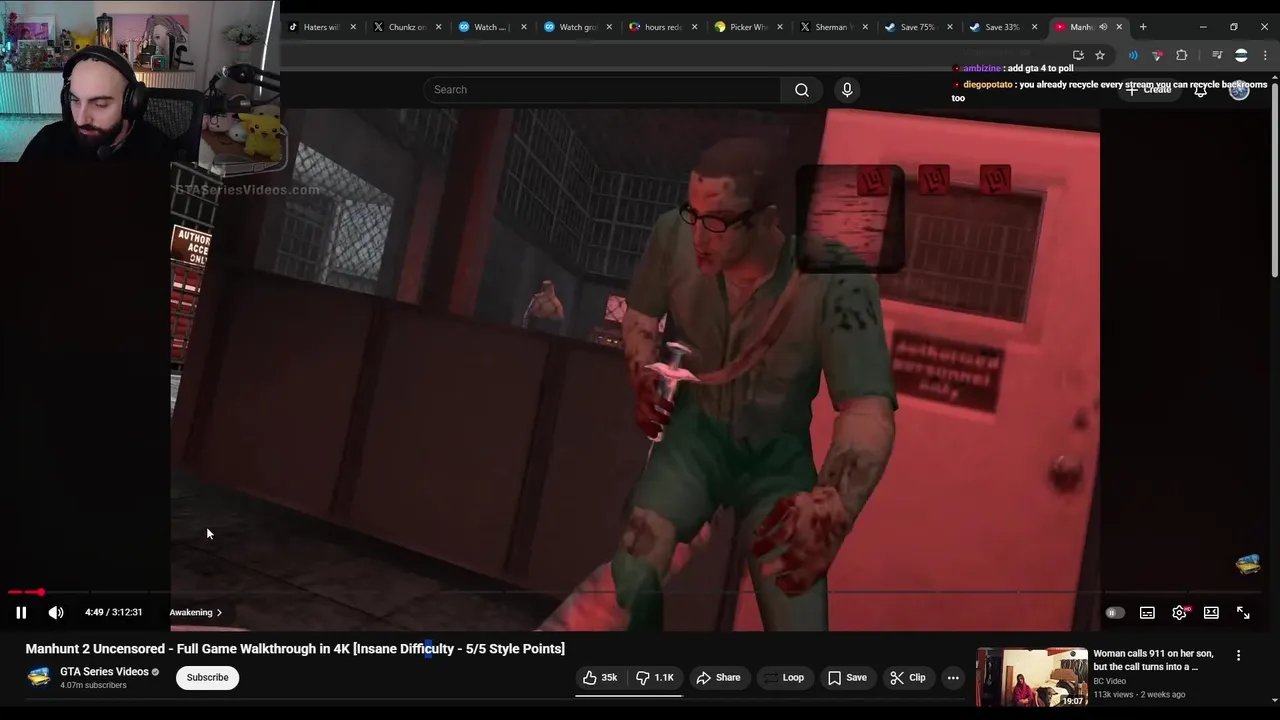Share the video
The width and height of the screenshot is (1280, 720).
(x=718, y=677)
